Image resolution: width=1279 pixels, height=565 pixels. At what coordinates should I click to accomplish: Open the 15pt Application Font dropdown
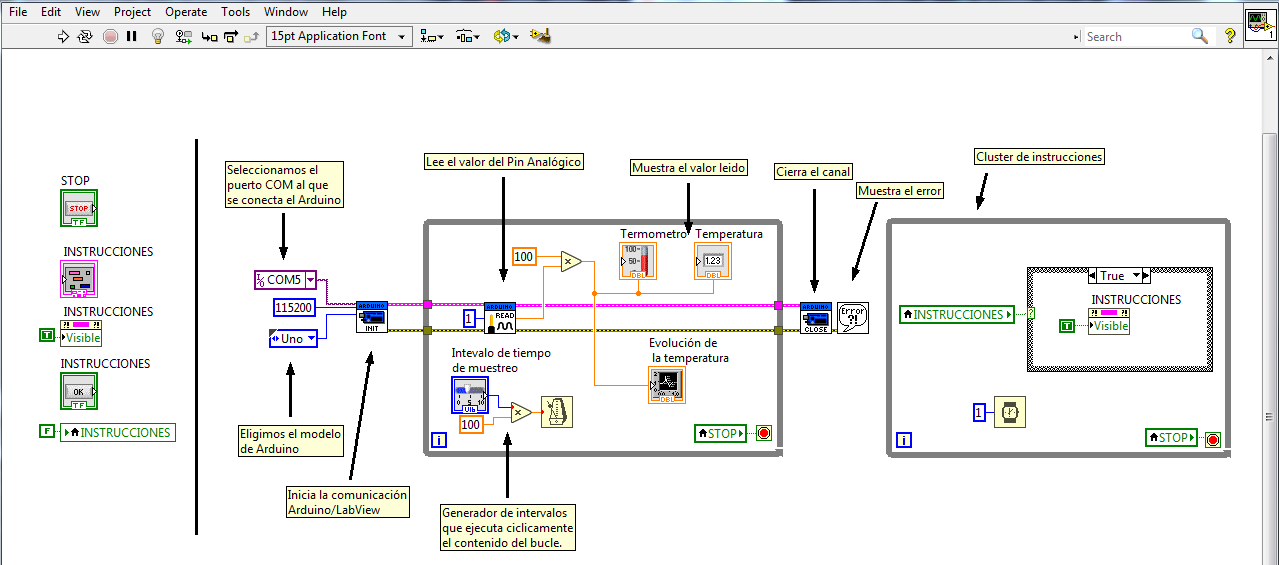(340, 36)
